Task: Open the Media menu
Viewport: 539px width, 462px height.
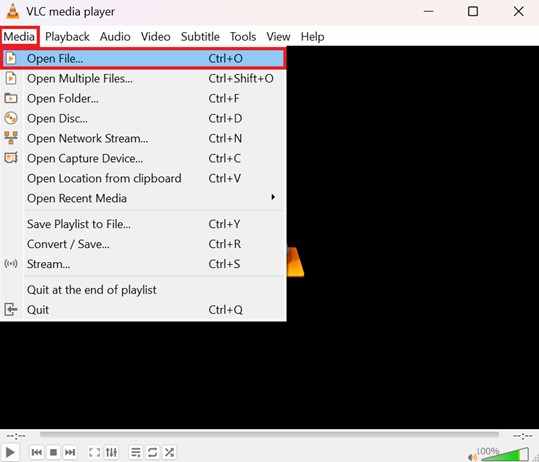Action: (x=19, y=36)
